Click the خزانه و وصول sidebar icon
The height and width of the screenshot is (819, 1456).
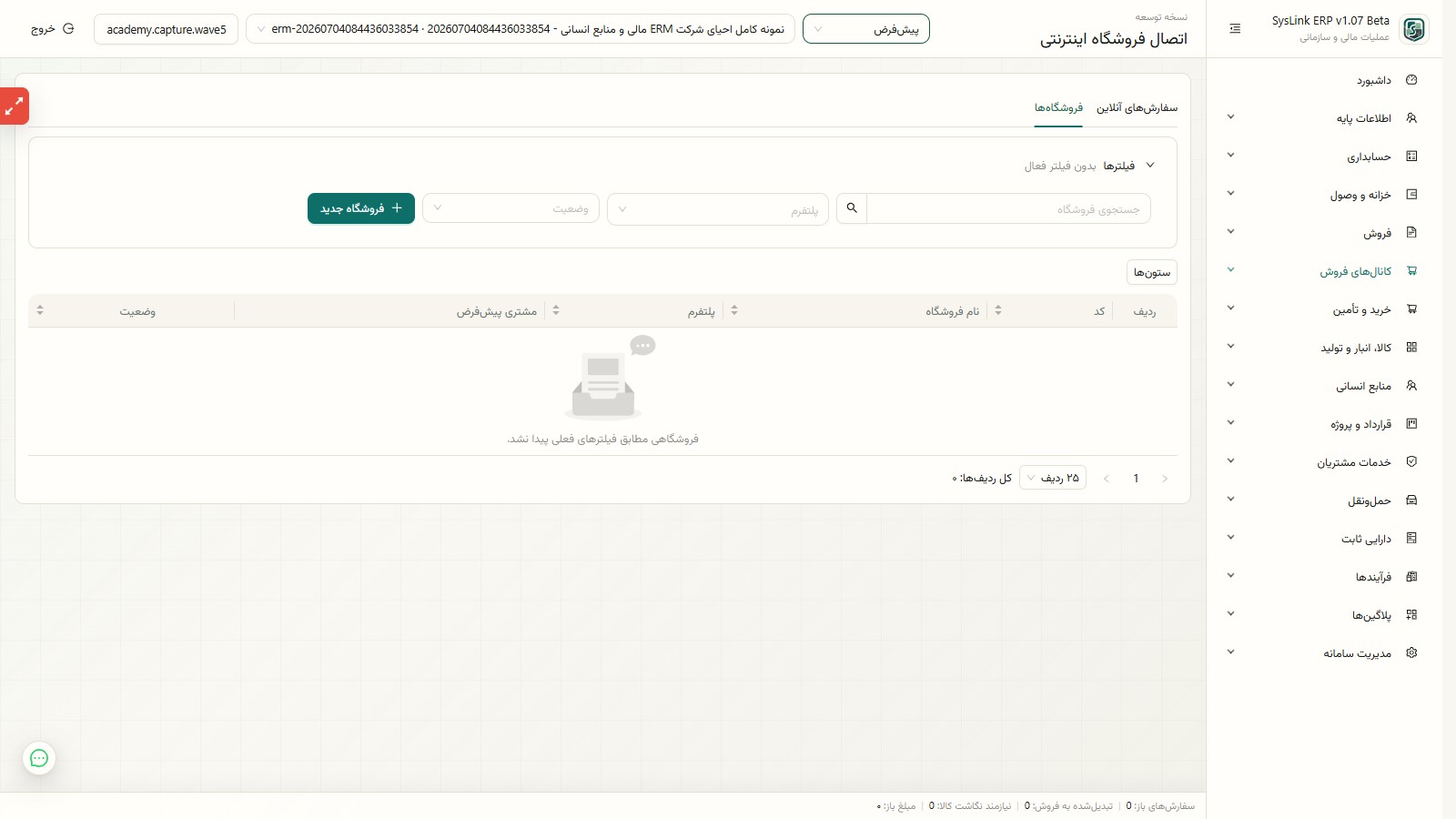(1411, 195)
